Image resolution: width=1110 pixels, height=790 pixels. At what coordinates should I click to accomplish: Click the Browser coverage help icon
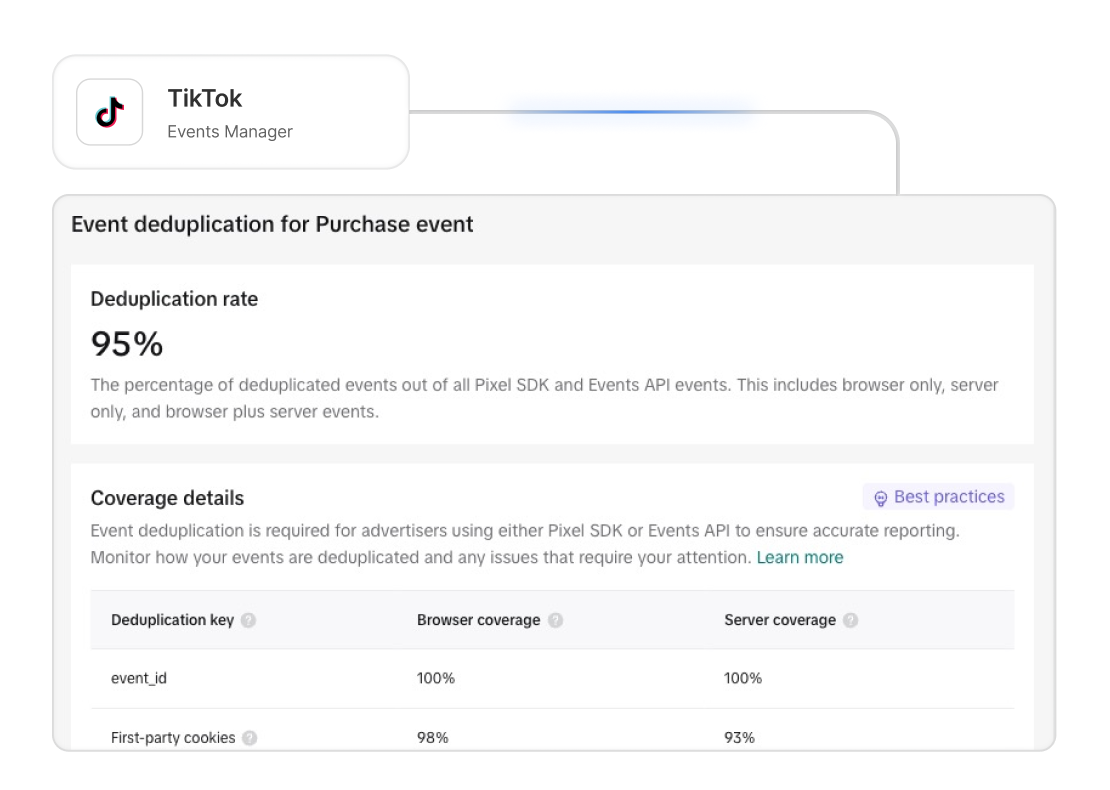pos(556,620)
